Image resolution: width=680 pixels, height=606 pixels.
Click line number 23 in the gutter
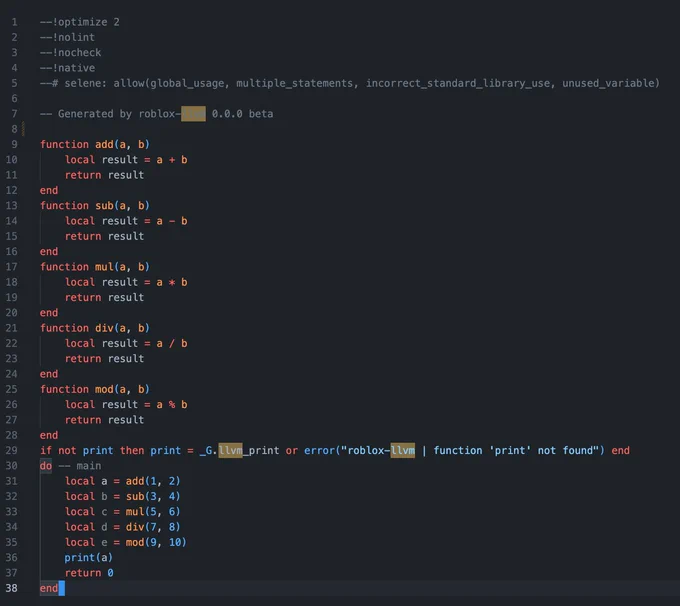coord(12,359)
